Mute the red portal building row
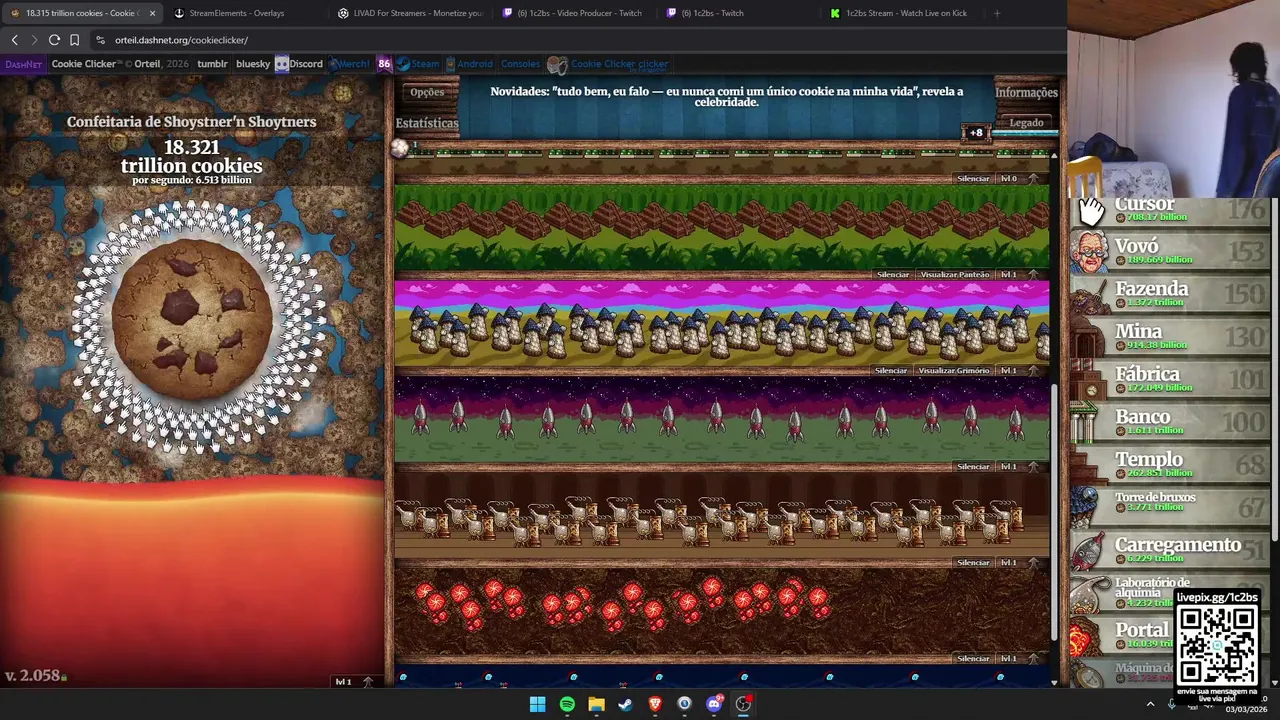 973,659
